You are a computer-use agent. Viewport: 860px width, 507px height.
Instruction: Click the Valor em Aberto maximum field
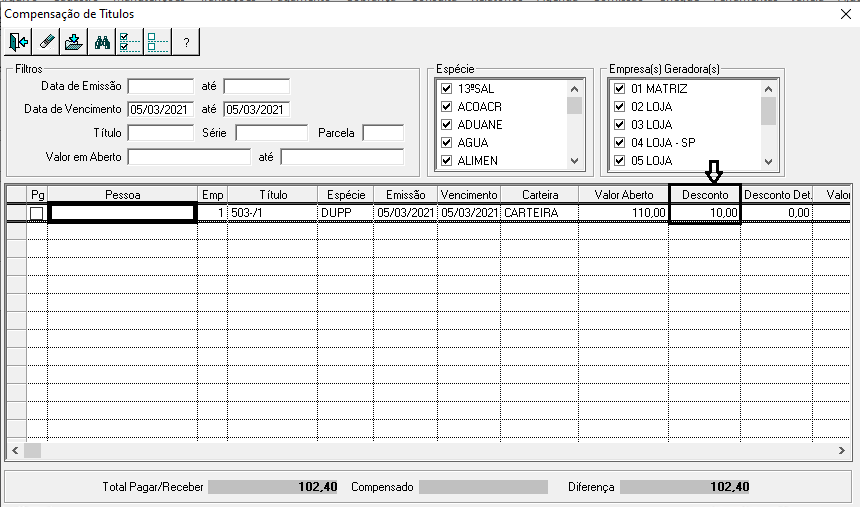point(342,157)
